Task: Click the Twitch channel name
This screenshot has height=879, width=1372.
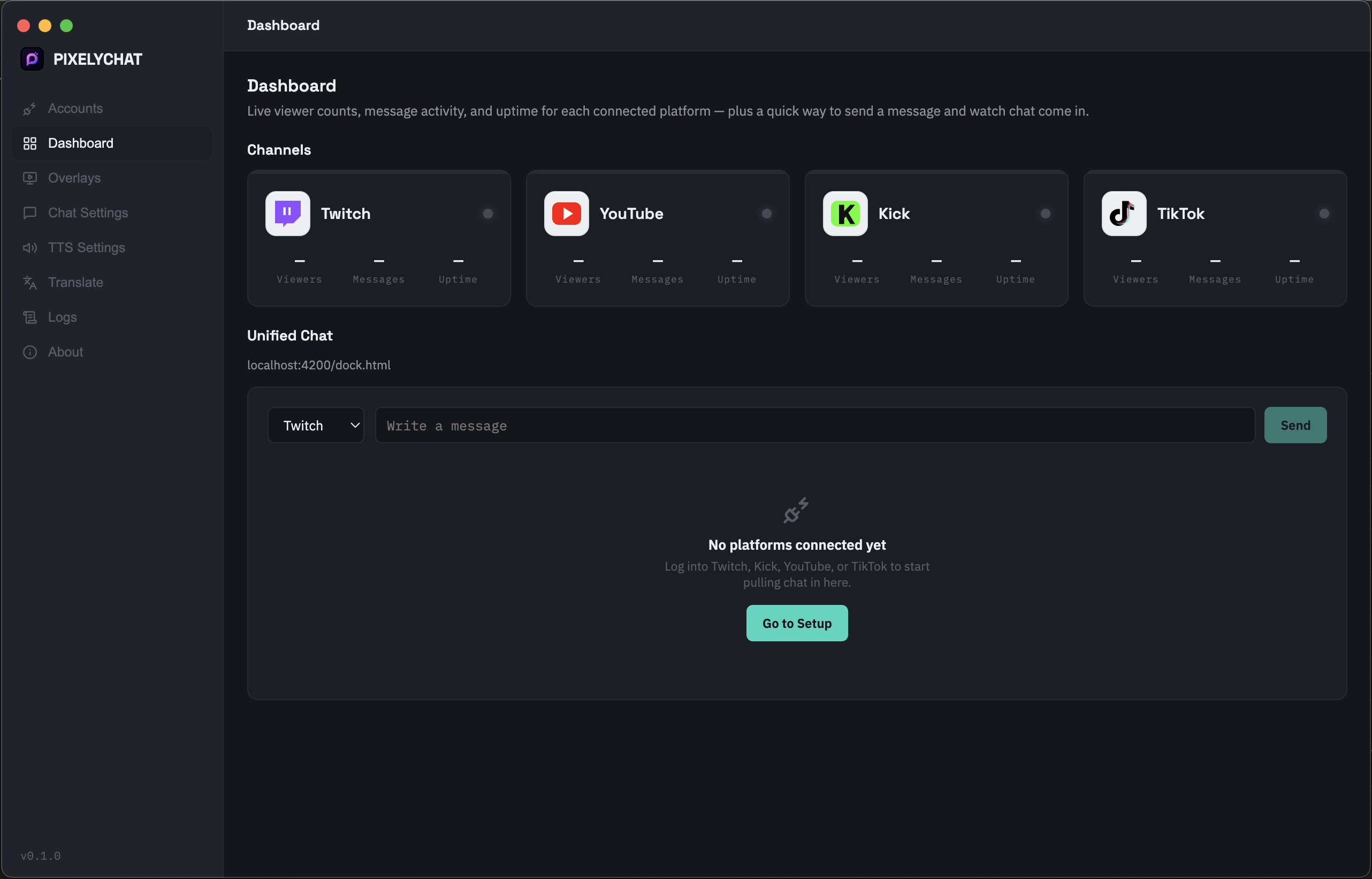Action: click(x=346, y=214)
